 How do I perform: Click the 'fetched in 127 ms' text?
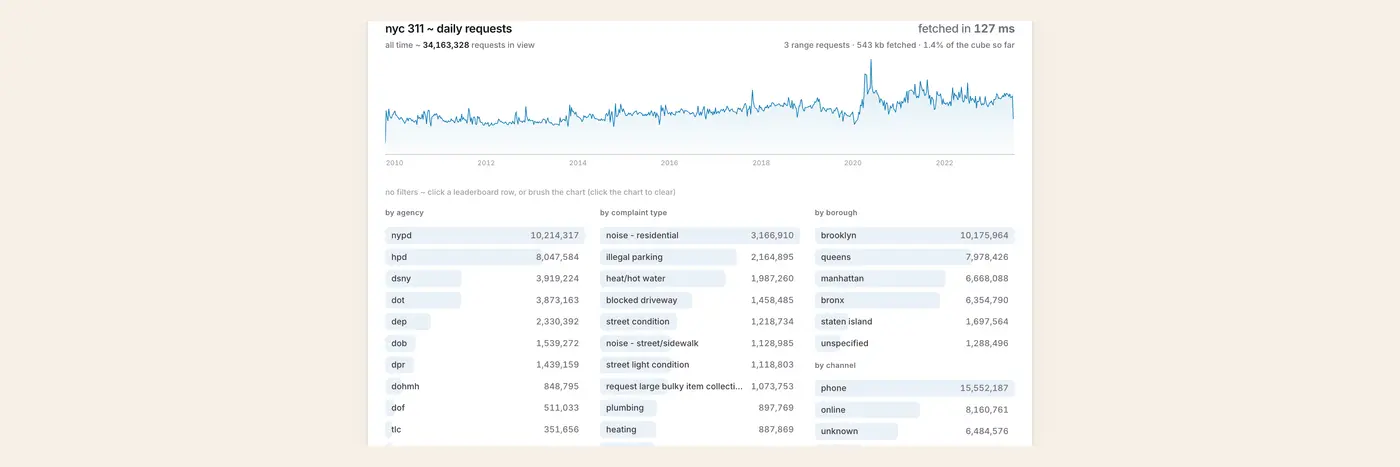[966, 29]
